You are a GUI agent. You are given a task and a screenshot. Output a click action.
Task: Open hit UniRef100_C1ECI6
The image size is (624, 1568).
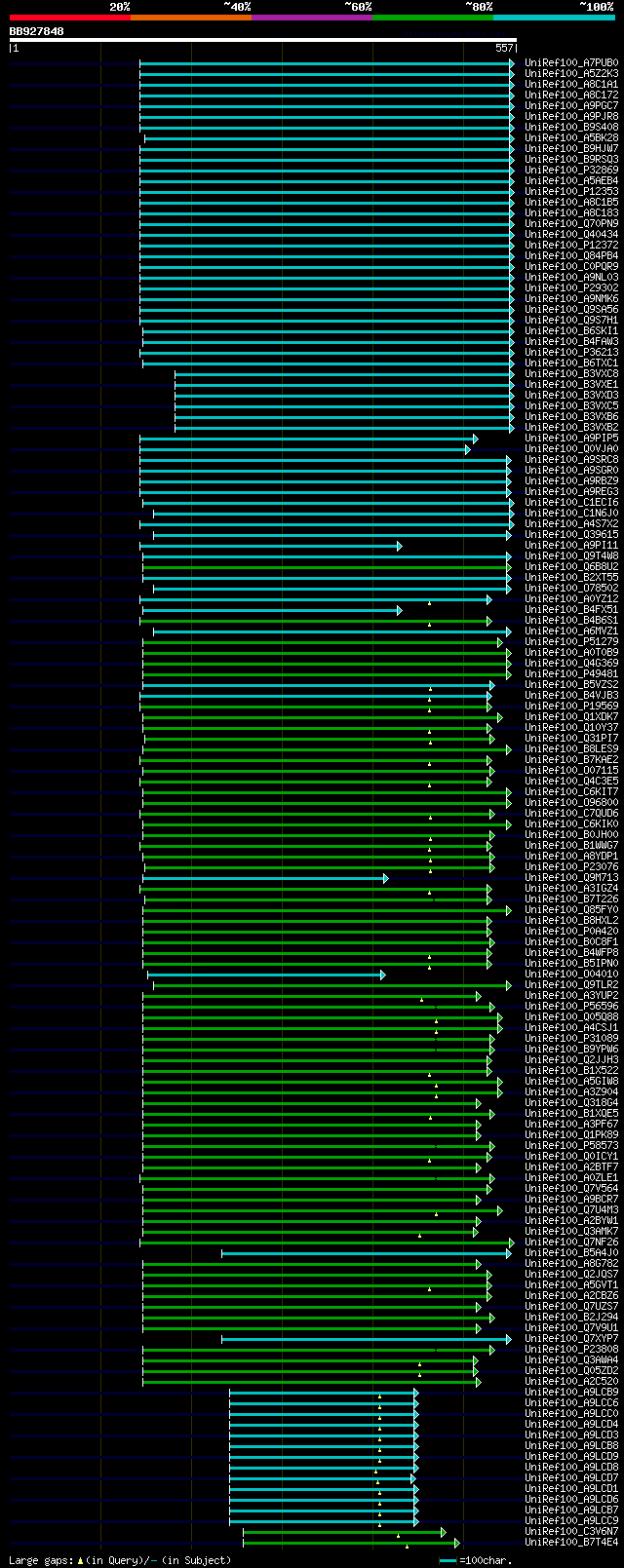click(571, 503)
